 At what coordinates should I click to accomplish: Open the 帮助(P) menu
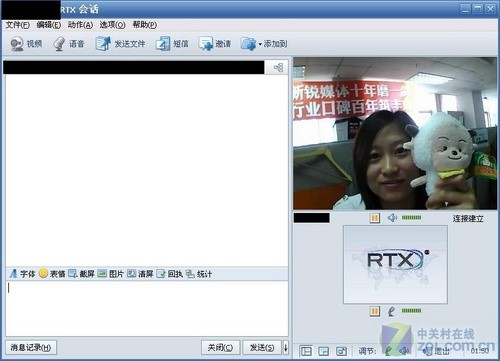point(145,25)
